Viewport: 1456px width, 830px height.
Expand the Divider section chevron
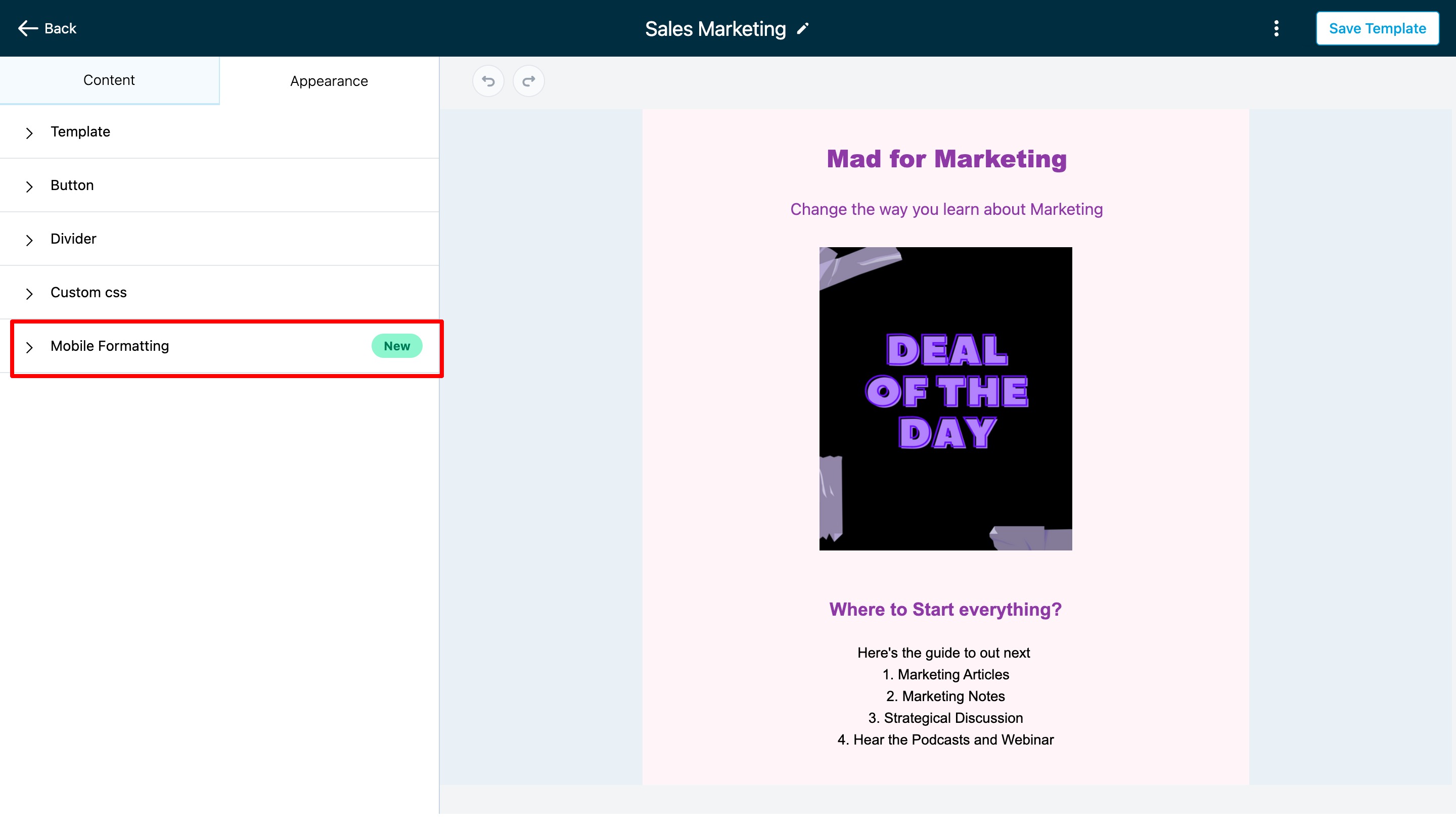click(29, 240)
